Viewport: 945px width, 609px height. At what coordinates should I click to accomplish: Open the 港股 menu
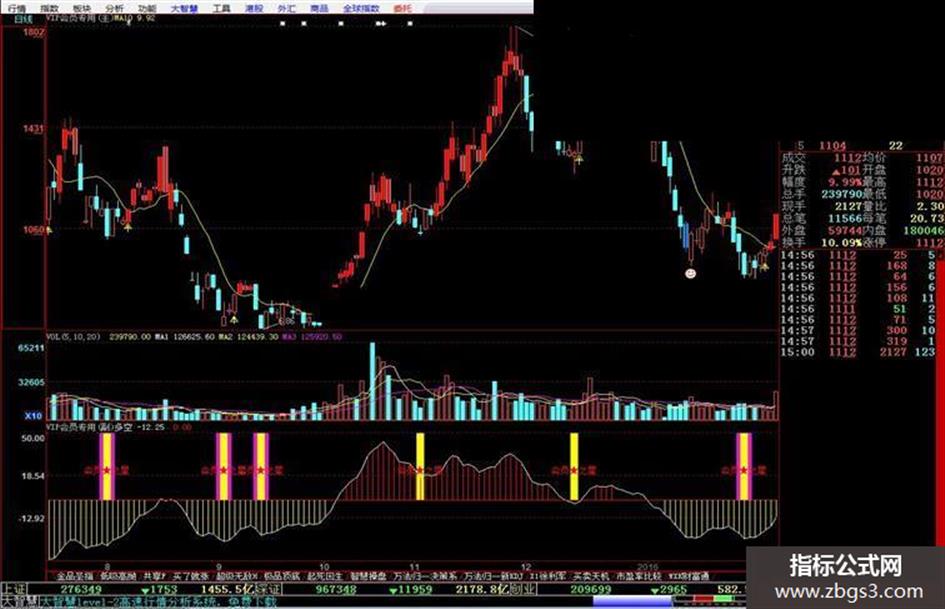tap(254, 8)
